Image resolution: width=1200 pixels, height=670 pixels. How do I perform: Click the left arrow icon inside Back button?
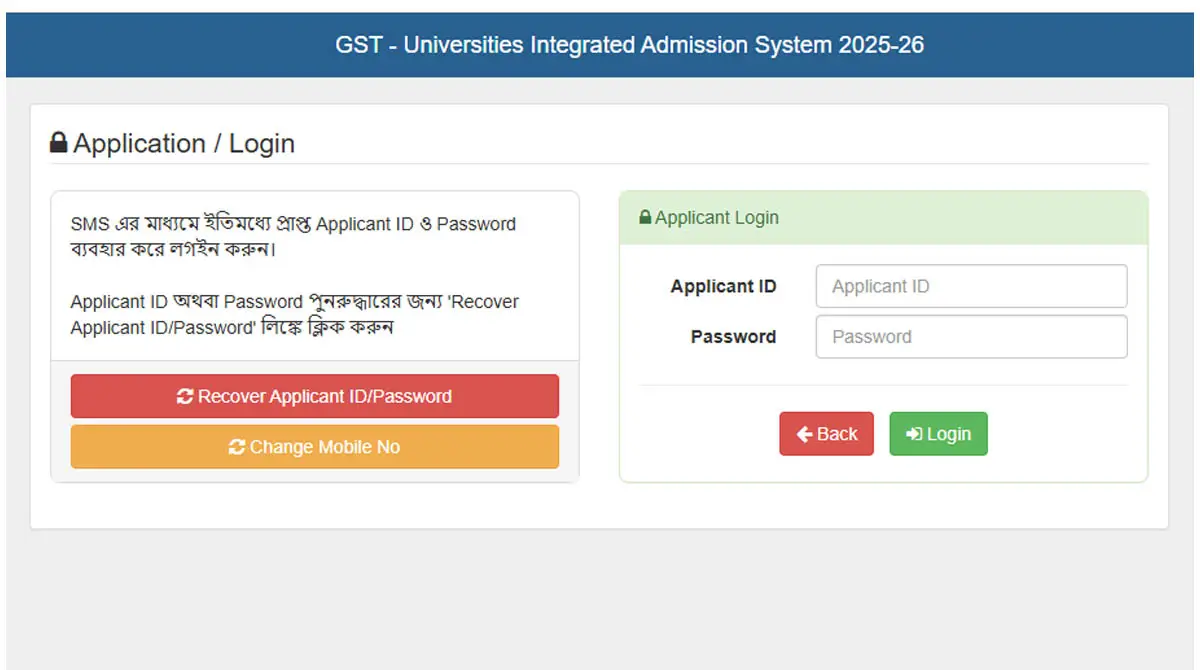click(806, 433)
